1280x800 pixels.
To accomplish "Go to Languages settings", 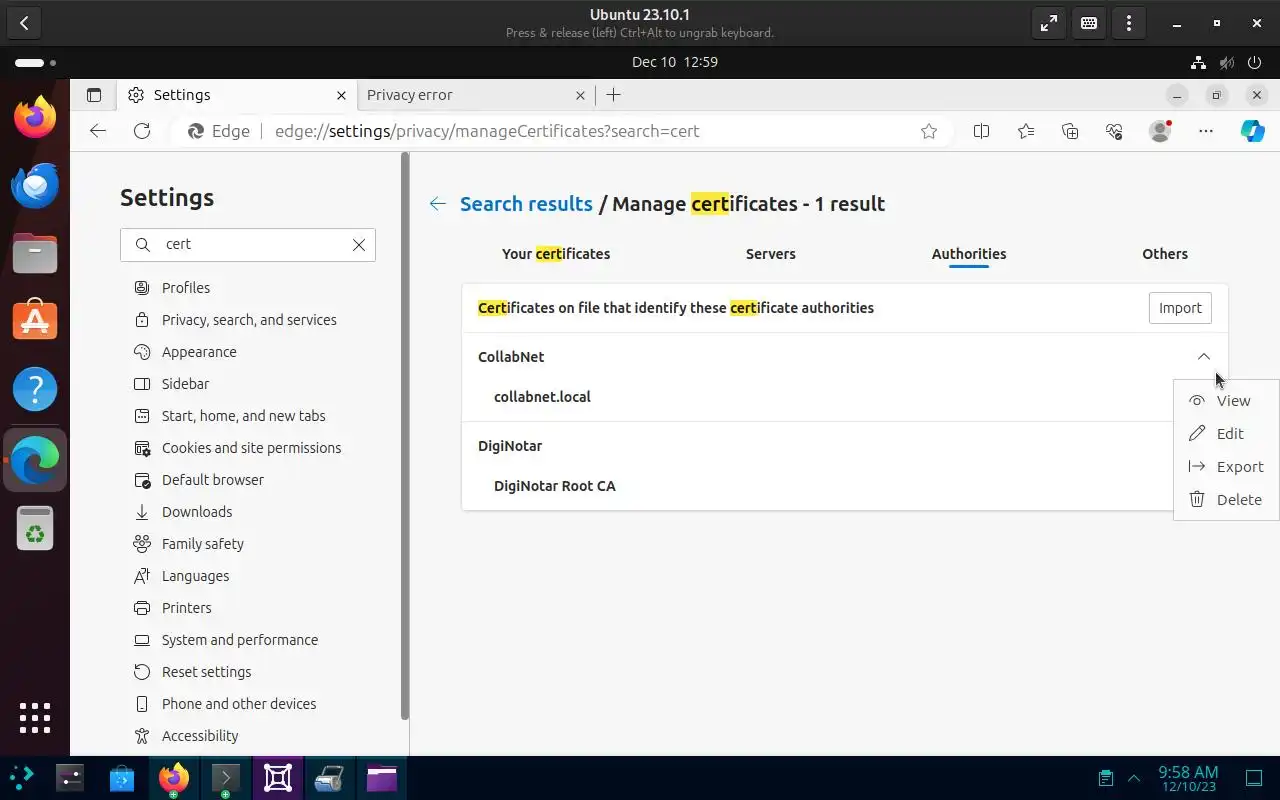I will [195, 576].
